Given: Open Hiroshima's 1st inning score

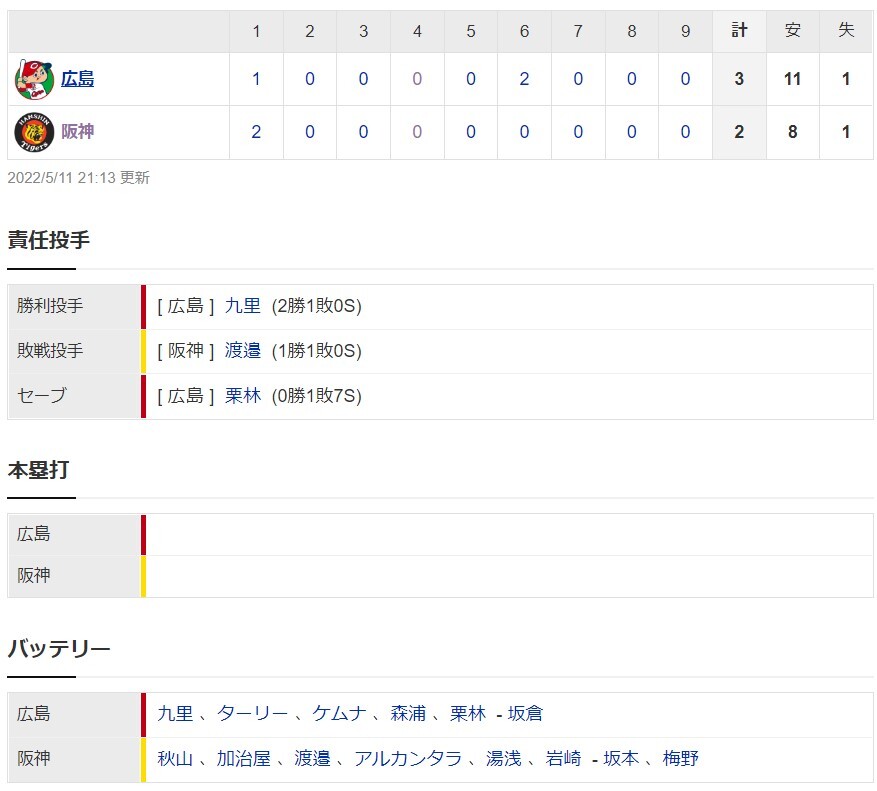Looking at the screenshot, I should coord(256,79).
